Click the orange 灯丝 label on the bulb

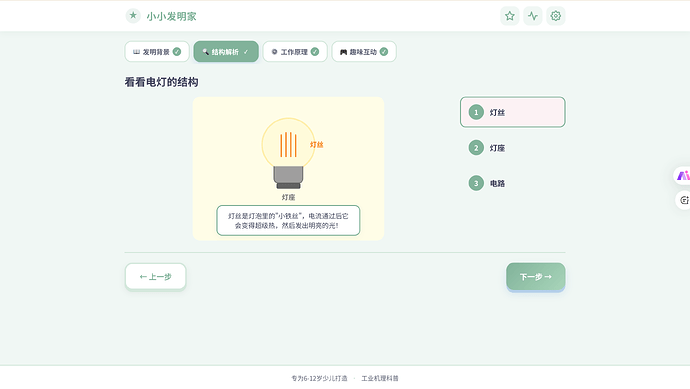[316, 144]
